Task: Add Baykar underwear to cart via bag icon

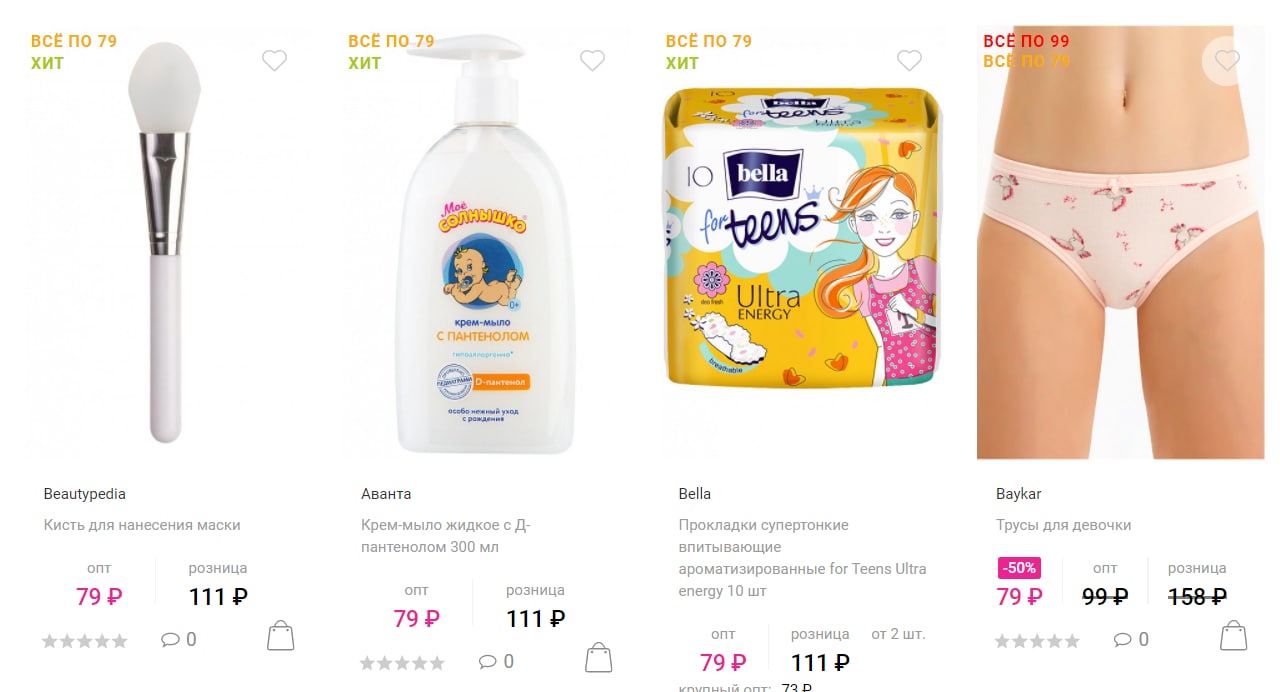Action: (1234, 636)
